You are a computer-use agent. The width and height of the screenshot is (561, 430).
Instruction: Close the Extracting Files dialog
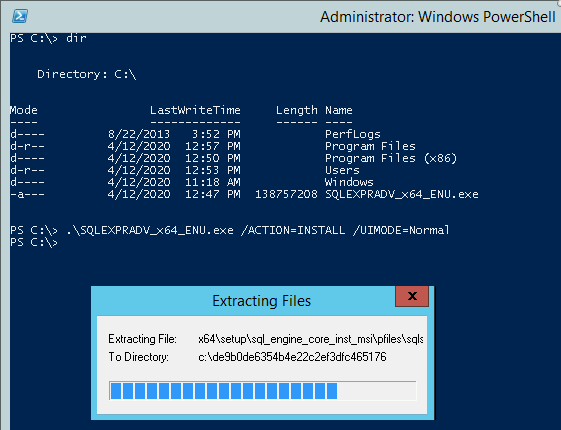(x=412, y=296)
